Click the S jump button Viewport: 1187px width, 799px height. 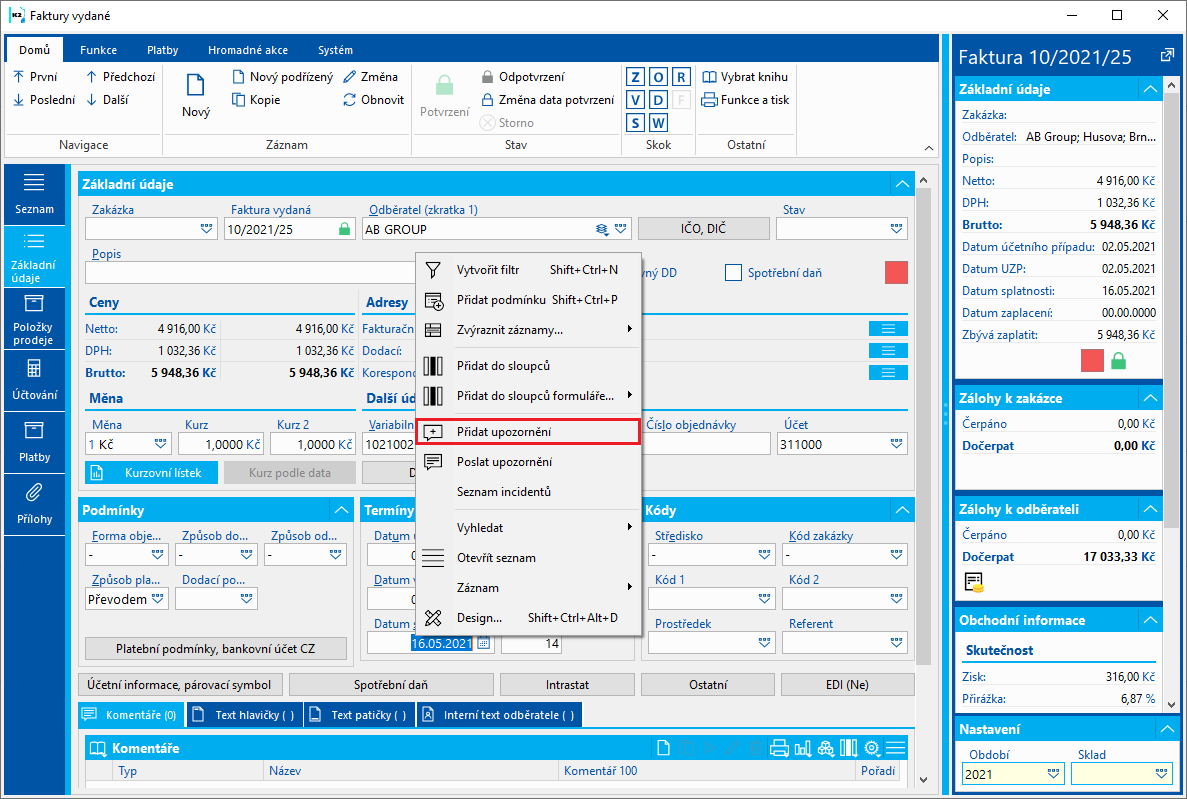pos(635,123)
